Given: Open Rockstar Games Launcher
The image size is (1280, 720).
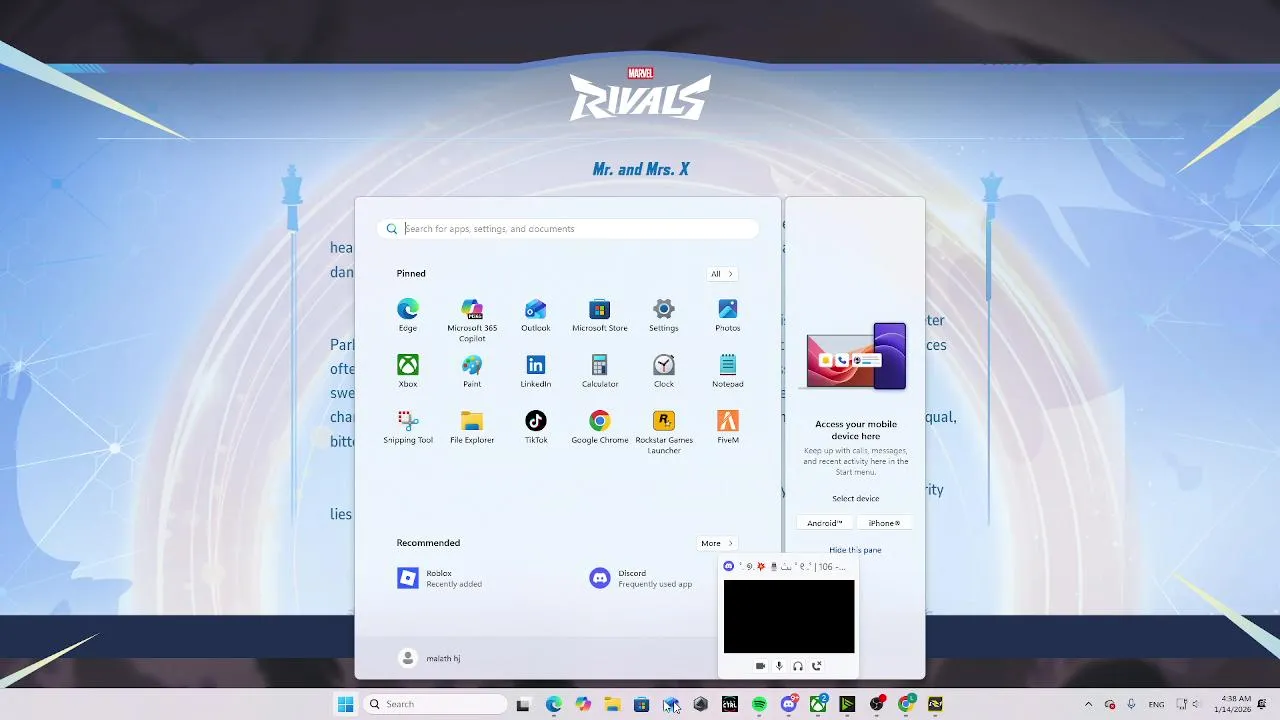Looking at the screenshot, I should click(664, 431).
